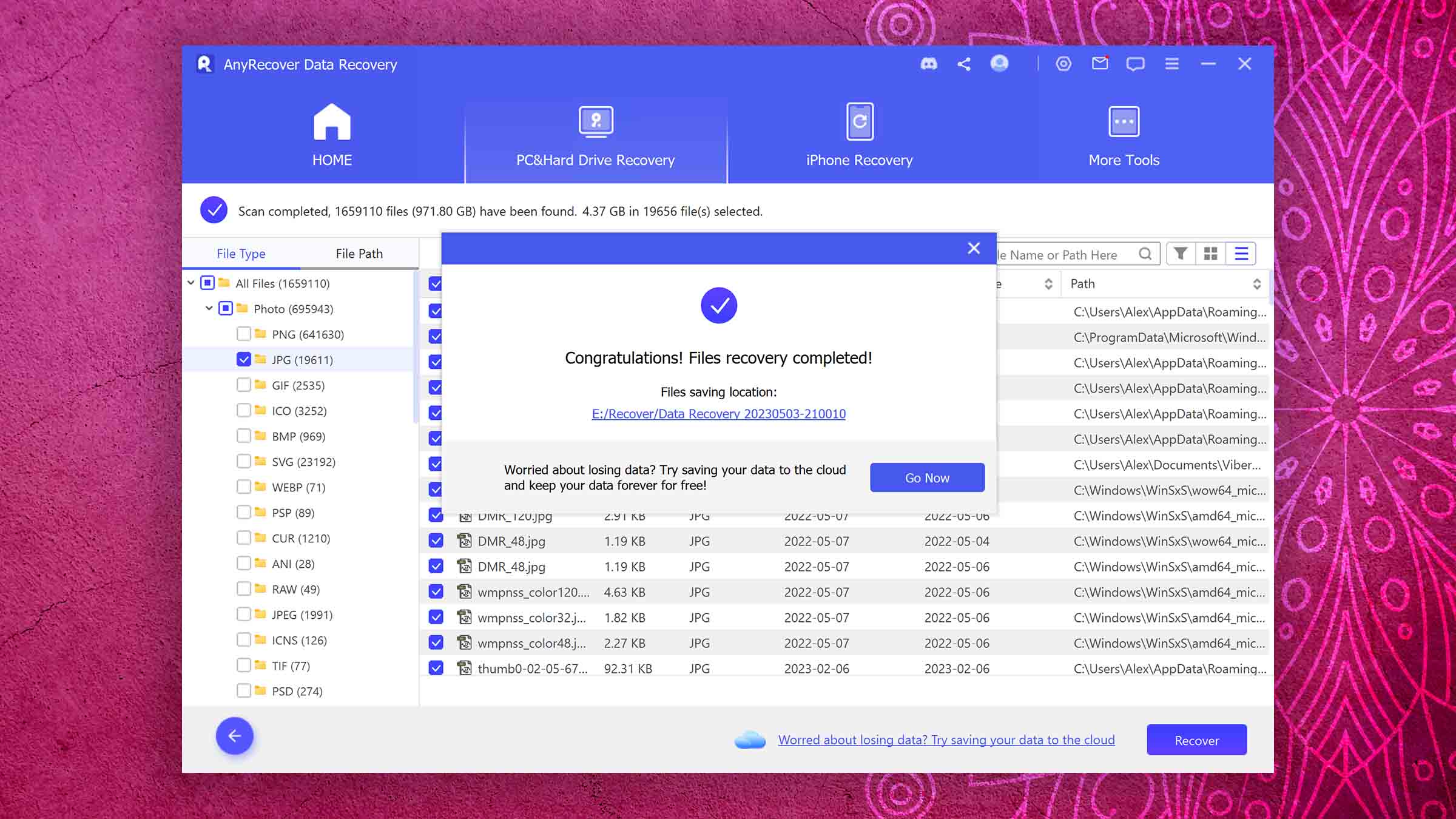Click the search magnifier icon
This screenshot has height=819, width=1456.
click(1145, 254)
